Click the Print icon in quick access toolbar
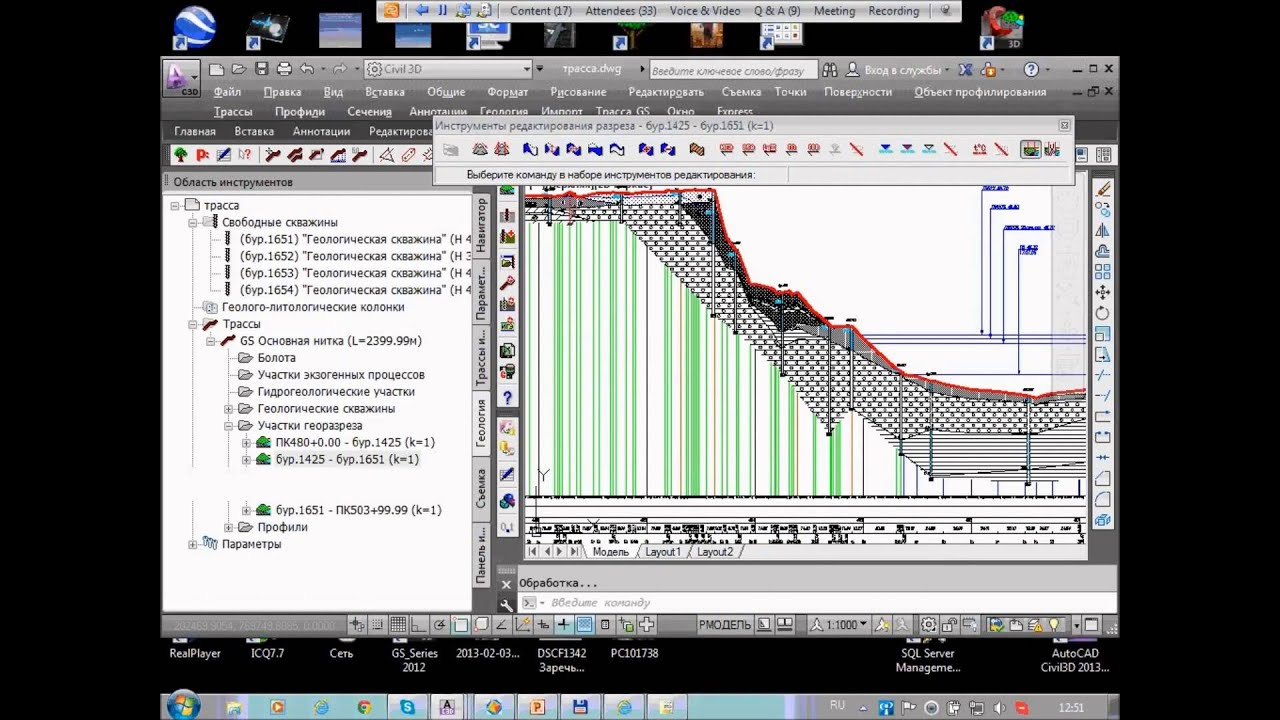The width and height of the screenshot is (1280, 720). (x=284, y=69)
